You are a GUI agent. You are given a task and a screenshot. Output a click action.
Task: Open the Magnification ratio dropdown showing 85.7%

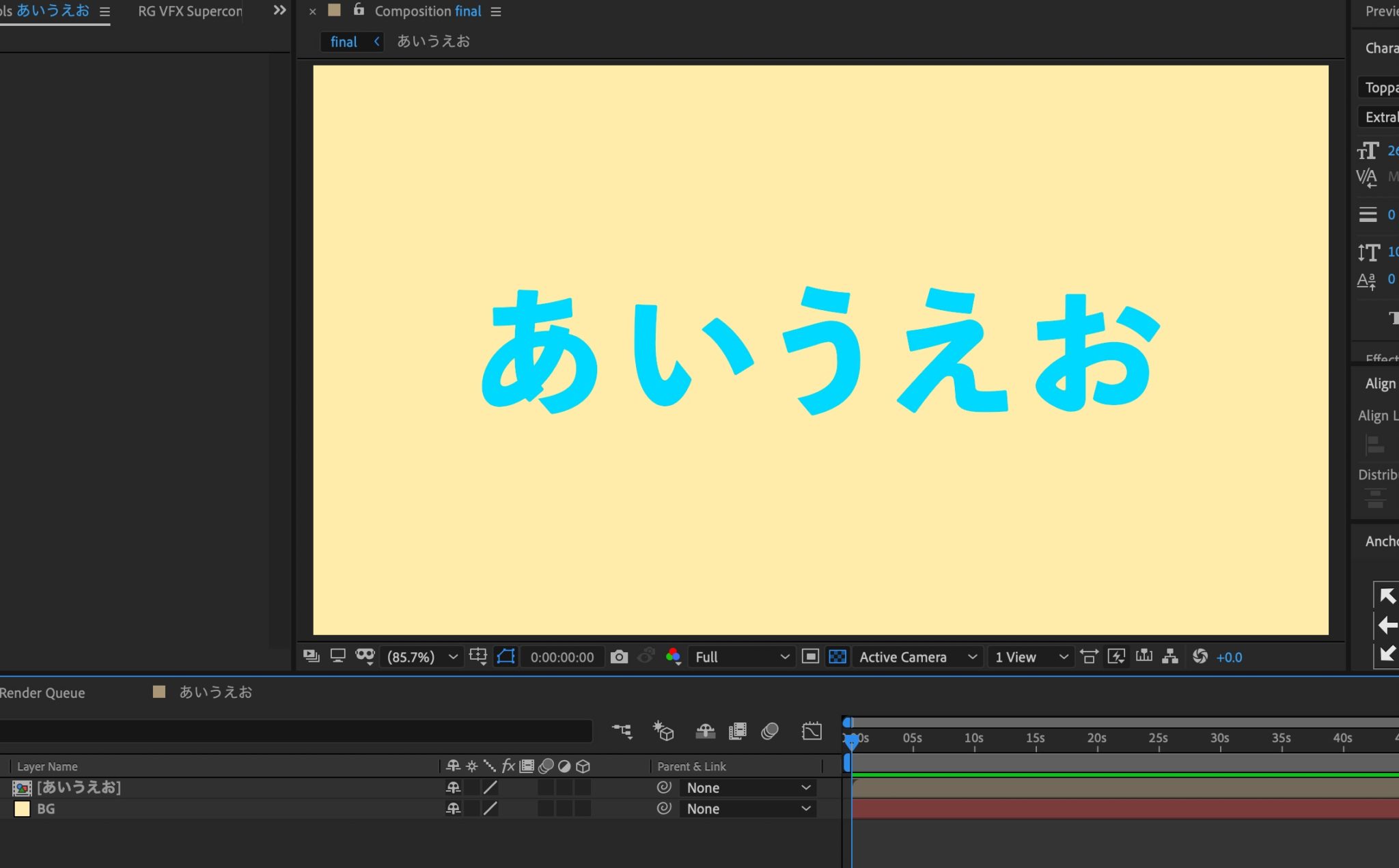pyautogui.click(x=420, y=657)
